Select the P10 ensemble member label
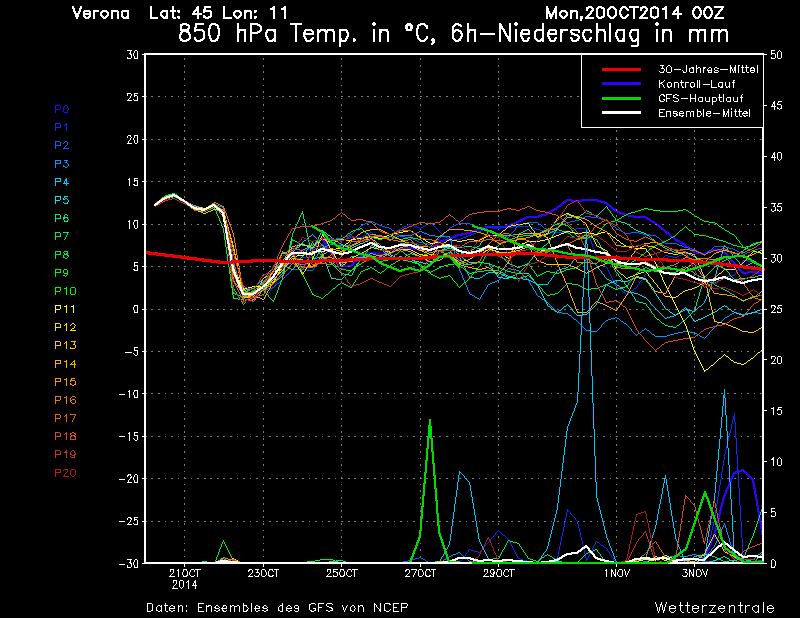800x618 pixels. click(63, 291)
